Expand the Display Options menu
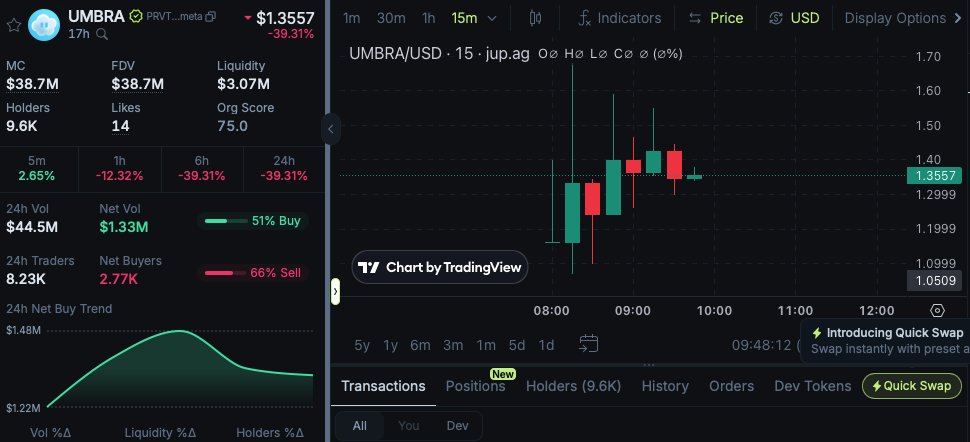This screenshot has width=970, height=442. (x=895, y=18)
